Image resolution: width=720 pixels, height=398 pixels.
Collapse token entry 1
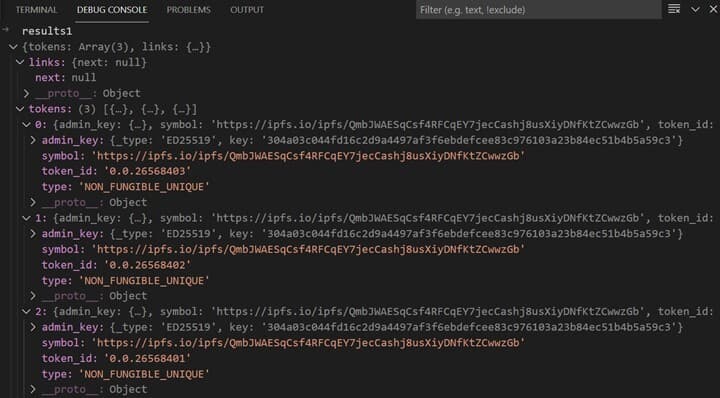(x=27, y=218)
